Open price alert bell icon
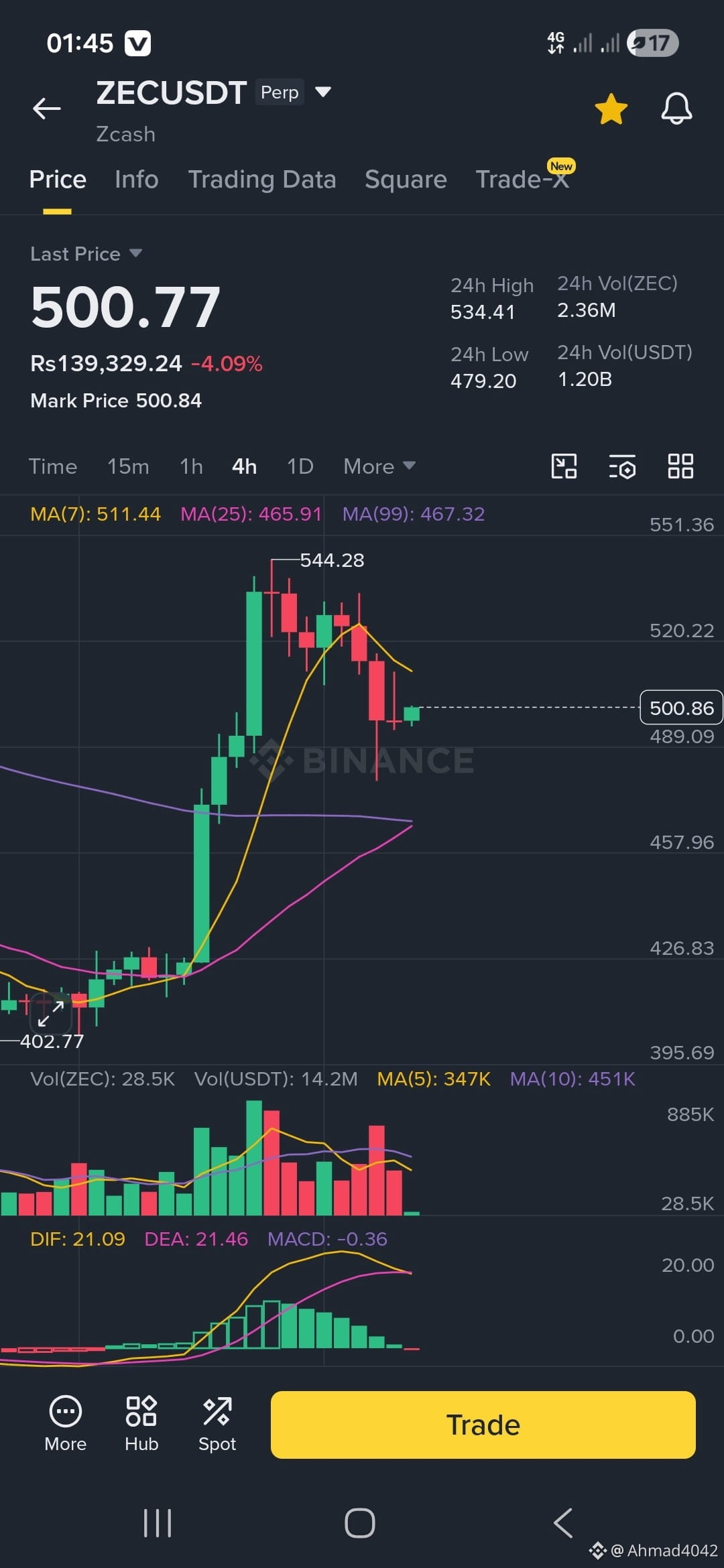Image resolution: width=724 pixels, height=1568 pixels. coord(676,109)
